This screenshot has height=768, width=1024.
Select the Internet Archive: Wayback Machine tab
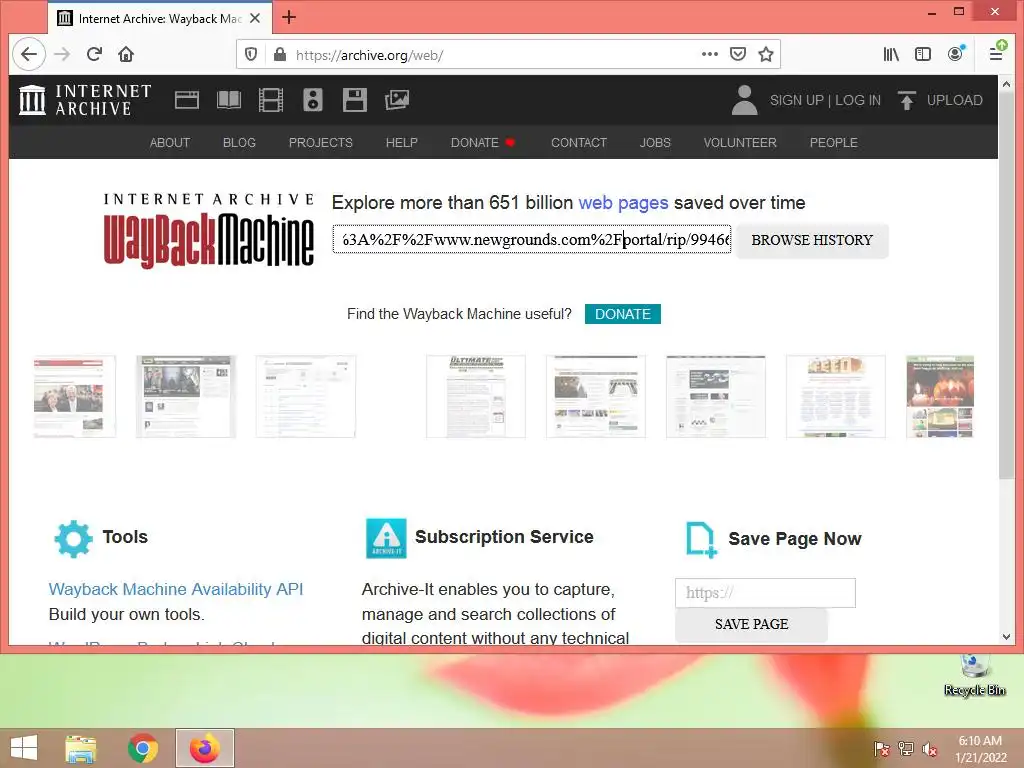160,18
